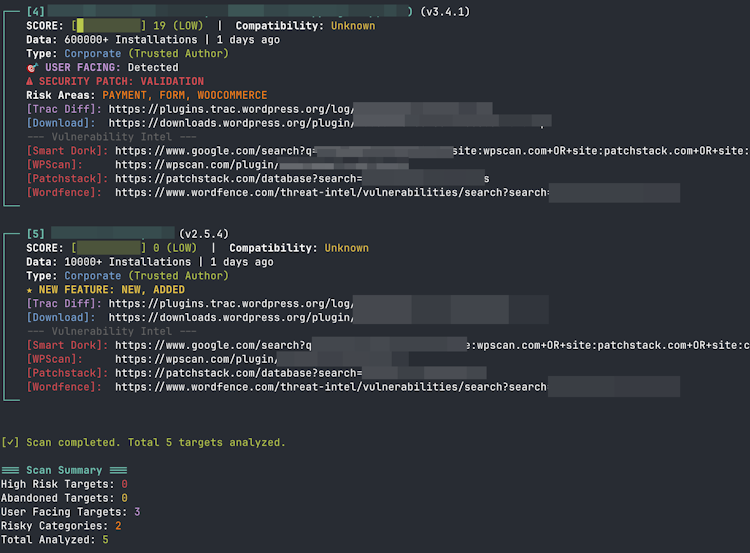
Task: Click the 'Abandoned Targets: 0' line
Action: coord(64,498)
